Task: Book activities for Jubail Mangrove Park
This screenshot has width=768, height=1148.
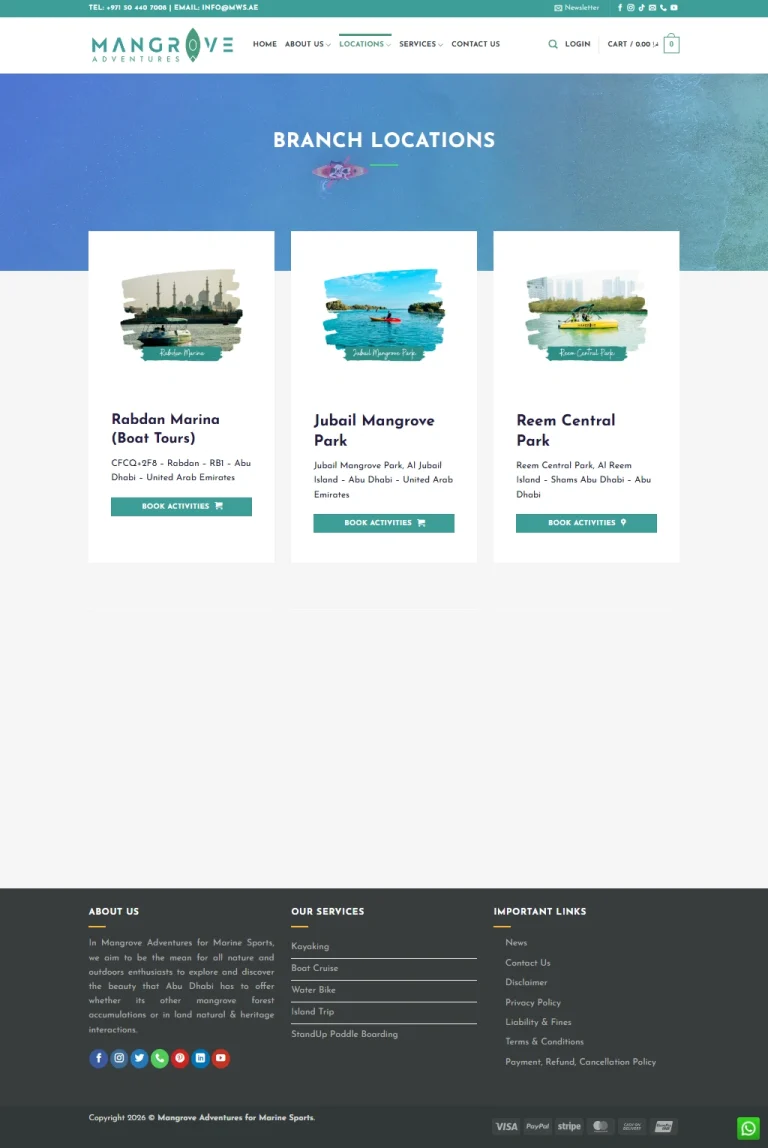Action: point(384,523)
